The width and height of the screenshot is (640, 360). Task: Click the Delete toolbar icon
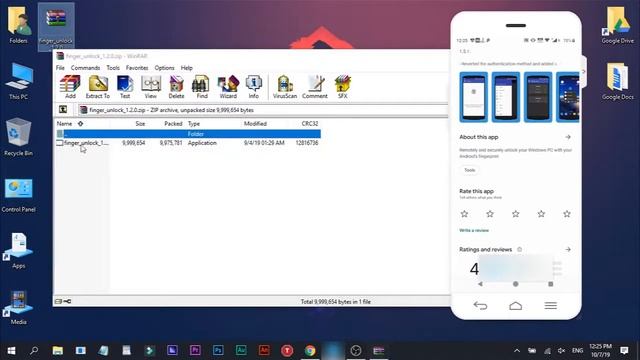coord(176,87)
